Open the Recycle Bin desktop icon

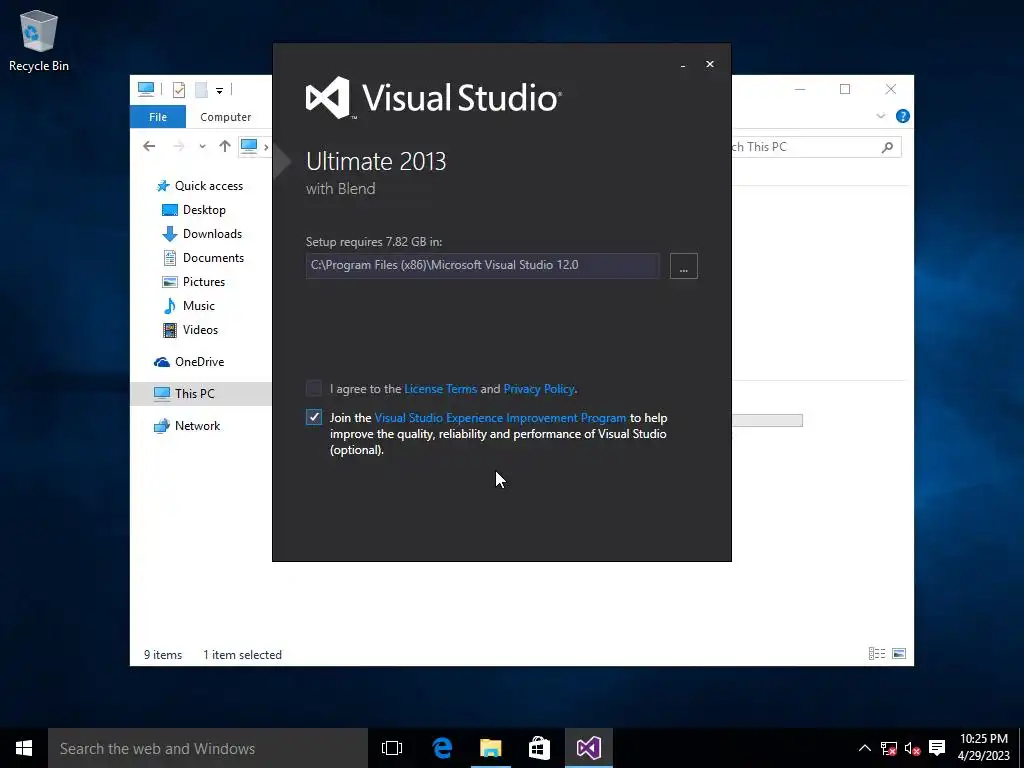pos(39,40)
